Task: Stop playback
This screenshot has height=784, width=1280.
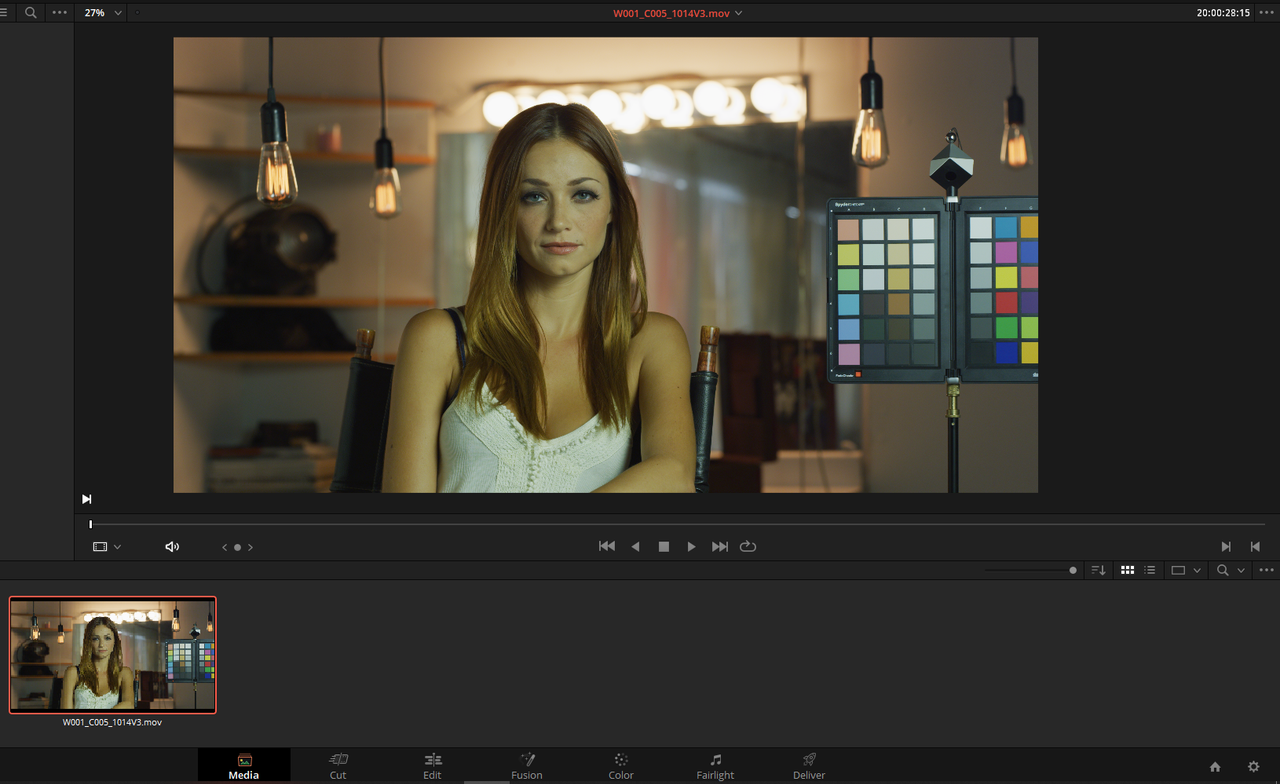Action: coord(663,547)
